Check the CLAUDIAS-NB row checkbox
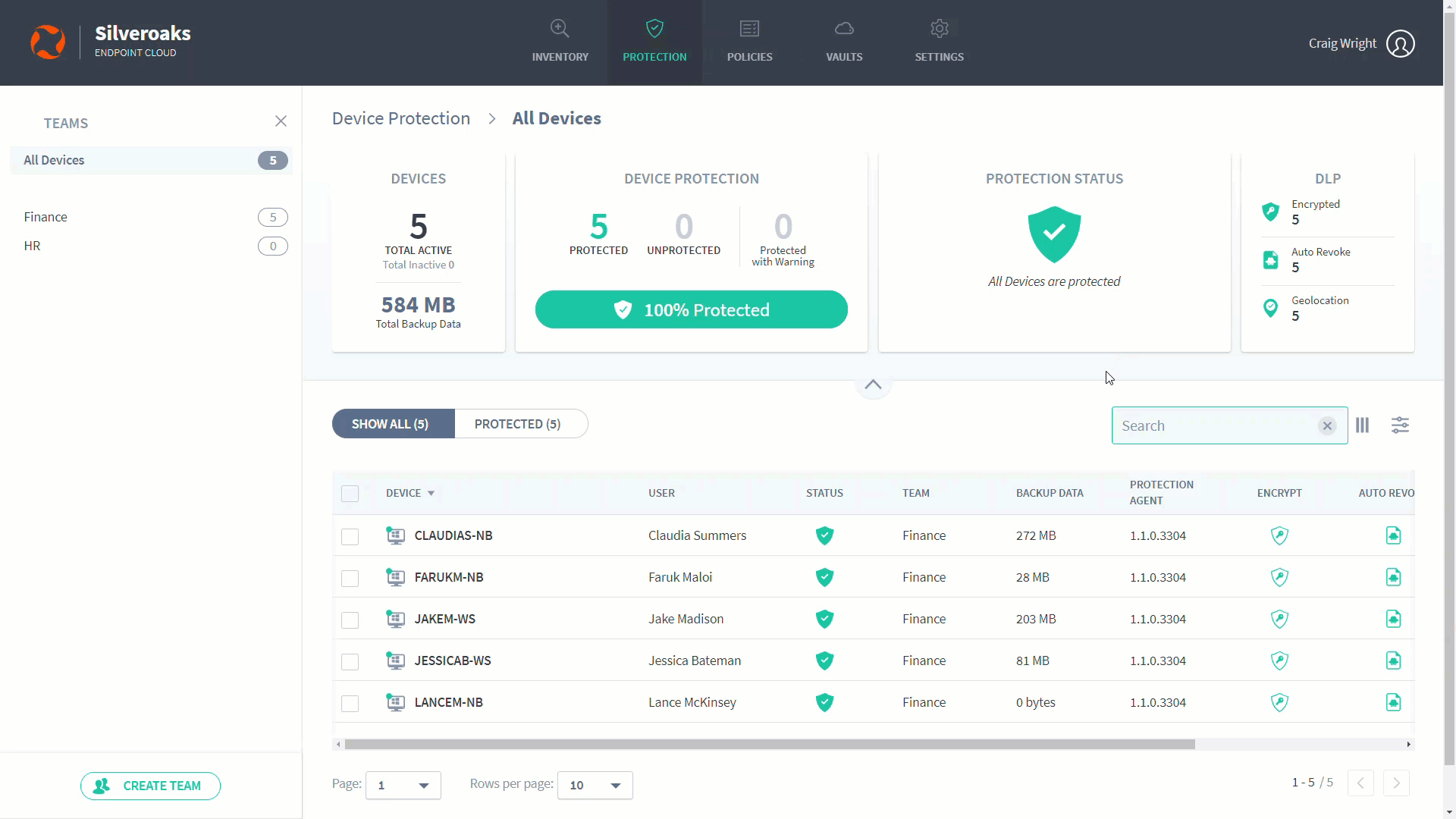 tap(350, 537)
